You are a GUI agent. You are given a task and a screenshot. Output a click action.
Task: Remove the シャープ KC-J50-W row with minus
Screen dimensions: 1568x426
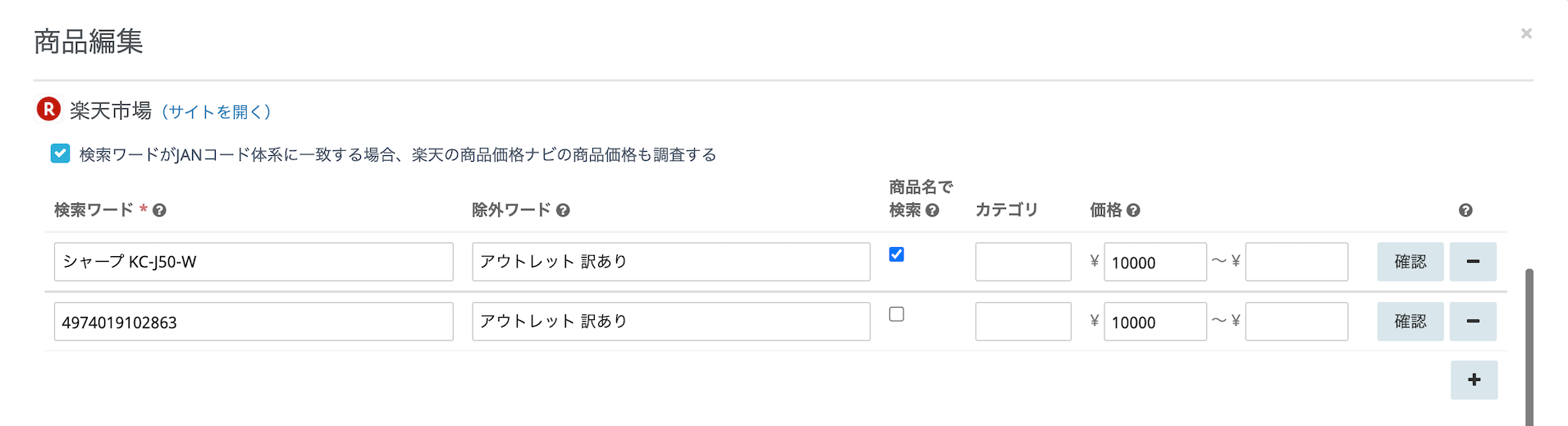tap(1473, 262)
